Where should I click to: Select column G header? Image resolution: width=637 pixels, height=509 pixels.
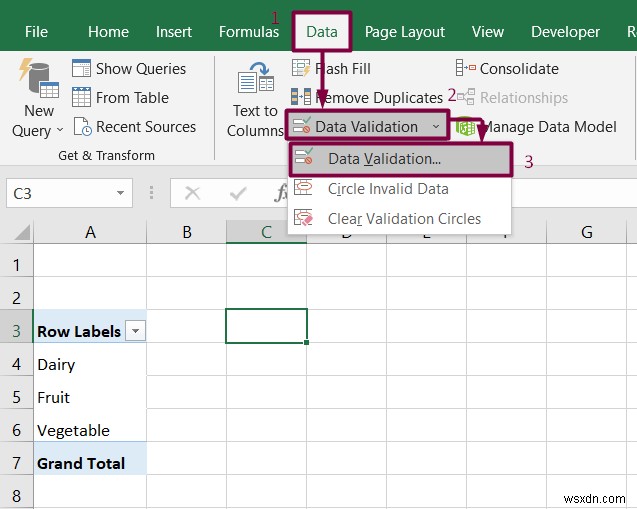586,232
